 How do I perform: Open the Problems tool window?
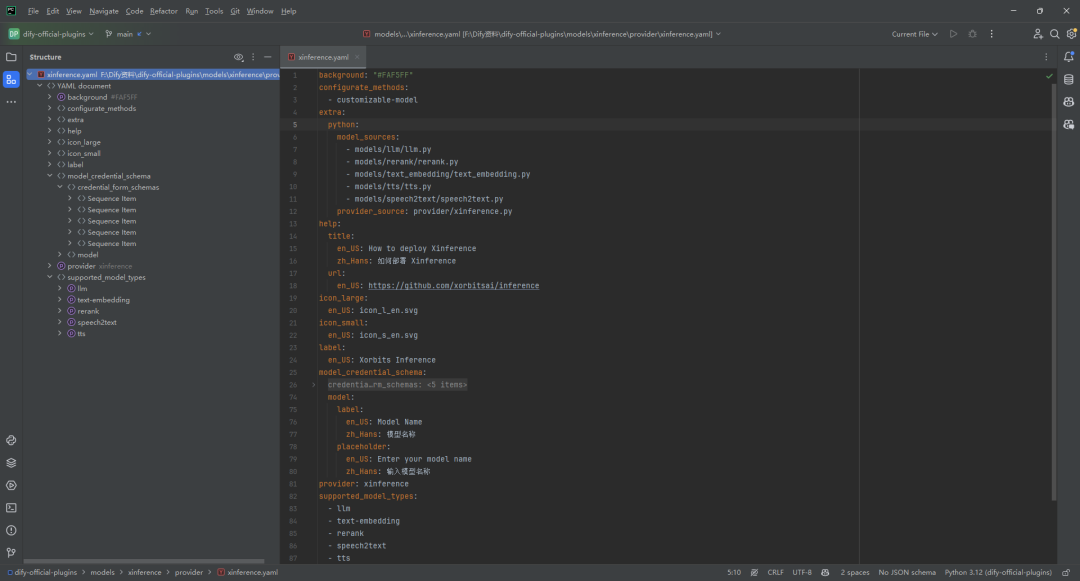point(11,531)
